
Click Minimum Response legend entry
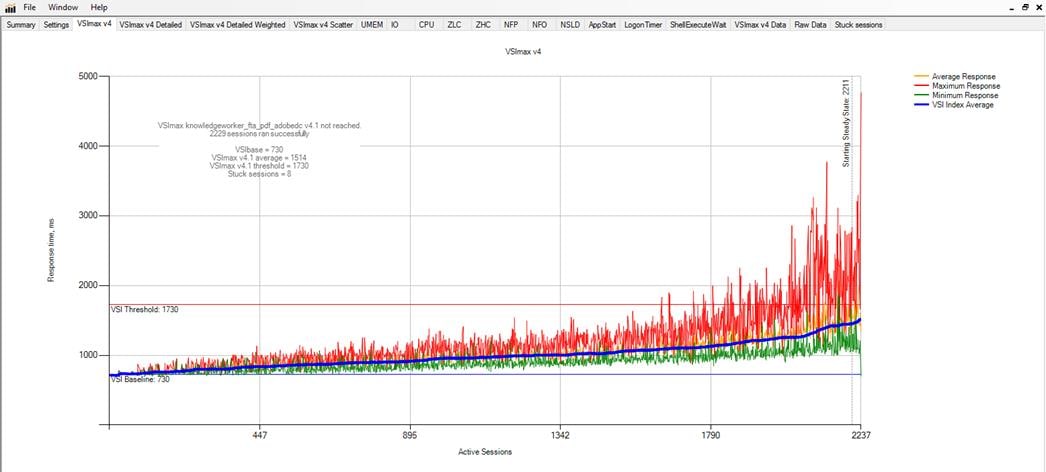[956, 95]
